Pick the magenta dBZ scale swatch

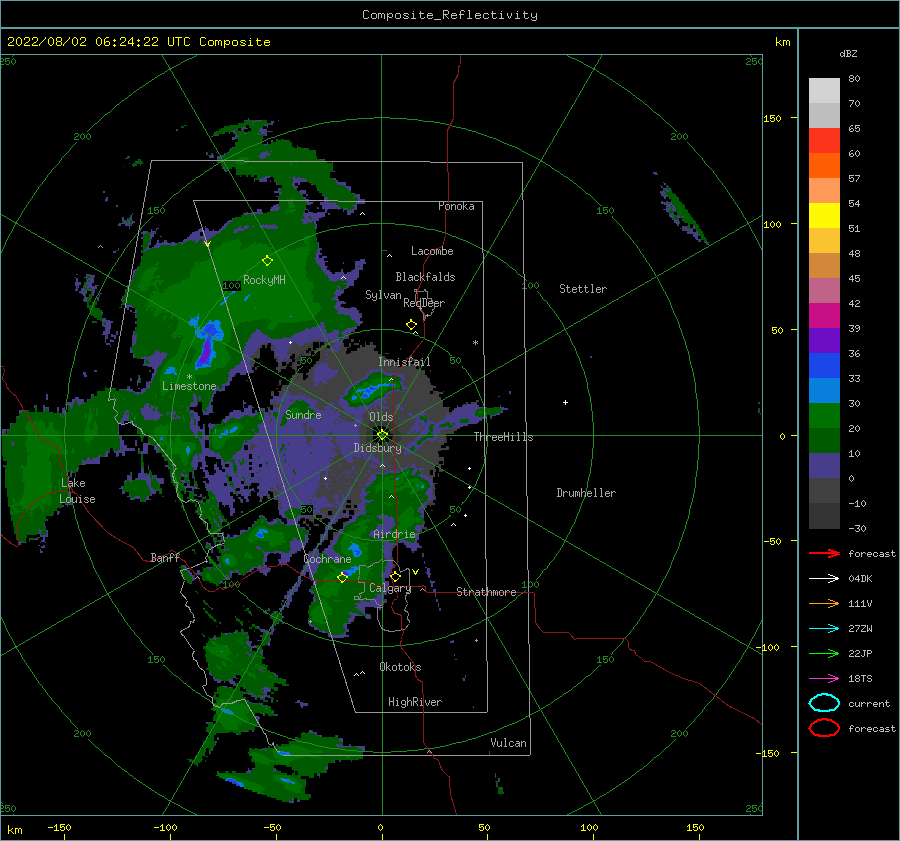click(824, 315)
